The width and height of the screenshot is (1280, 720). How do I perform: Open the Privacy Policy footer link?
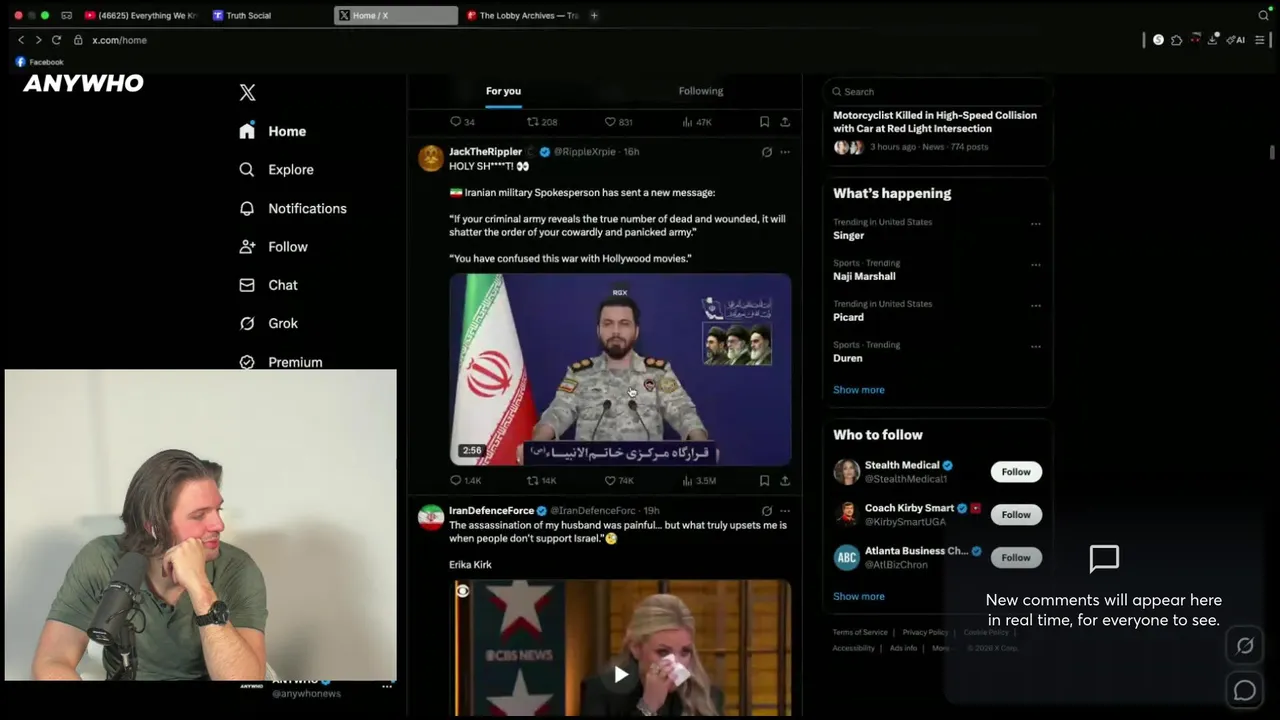coord(925,633)
